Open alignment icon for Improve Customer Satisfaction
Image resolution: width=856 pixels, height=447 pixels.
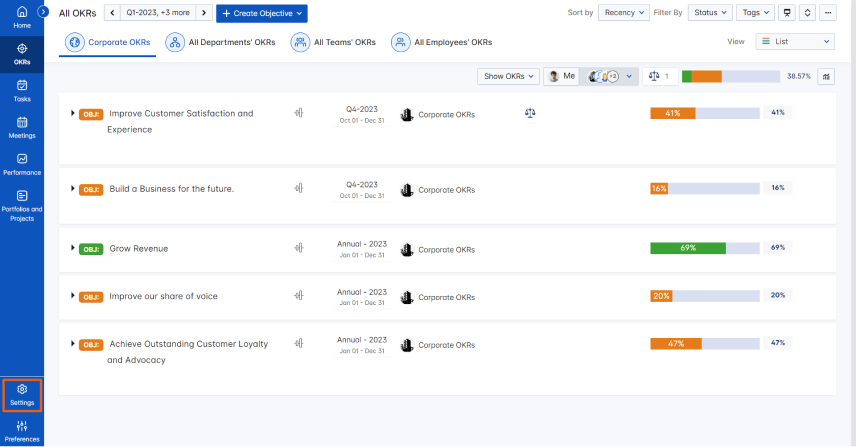click(x=299, y=113)
